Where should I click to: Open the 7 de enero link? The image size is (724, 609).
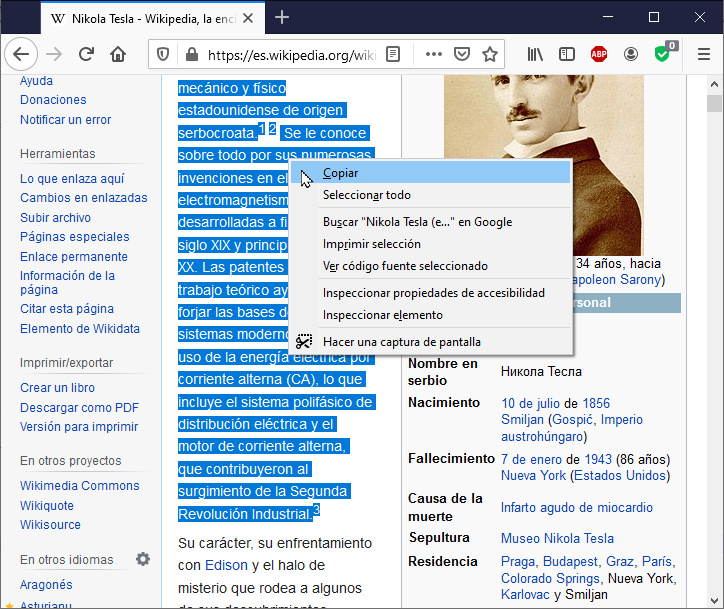(531, 459)
